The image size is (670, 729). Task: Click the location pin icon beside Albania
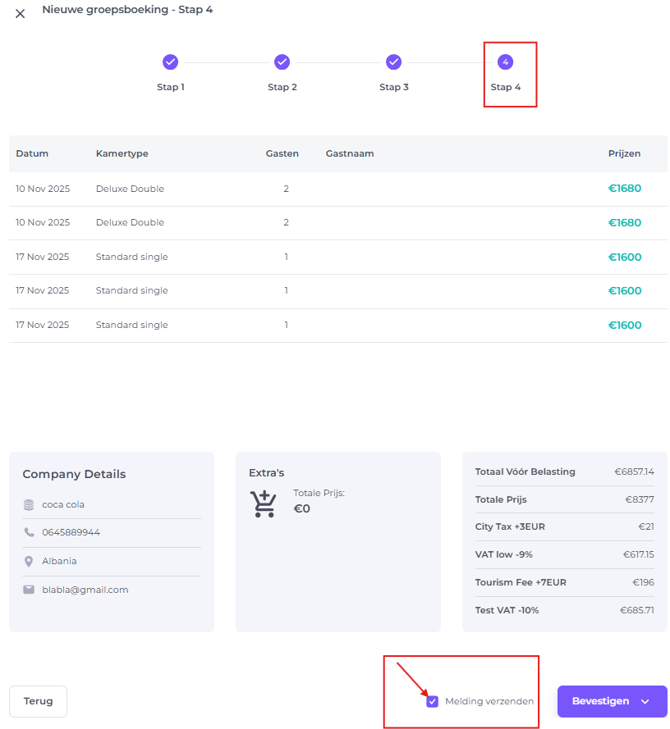pos(29,561)
